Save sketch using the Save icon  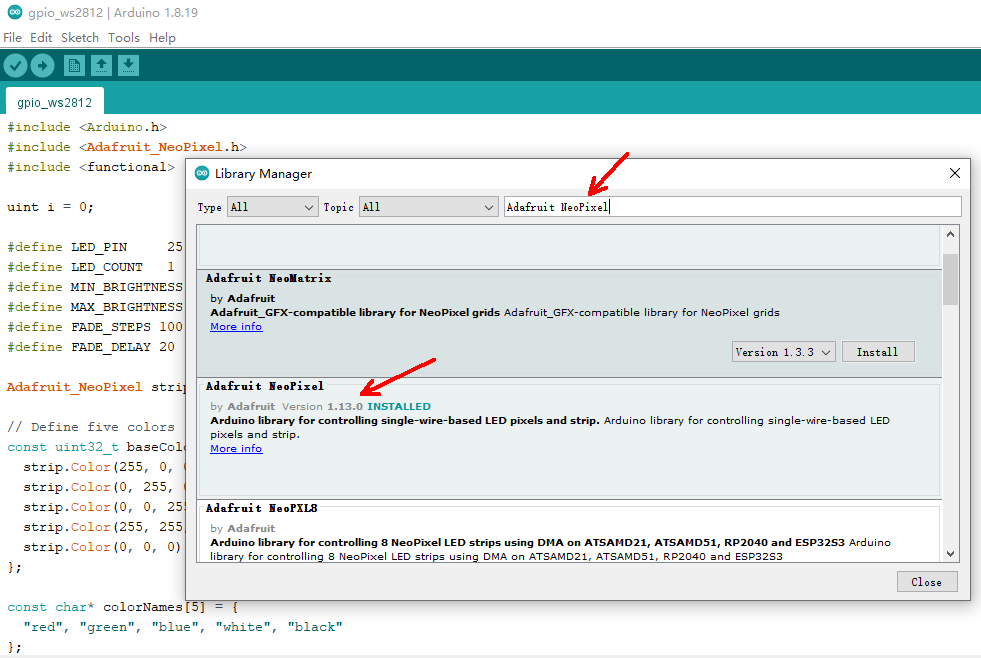[x=128, y=65]
